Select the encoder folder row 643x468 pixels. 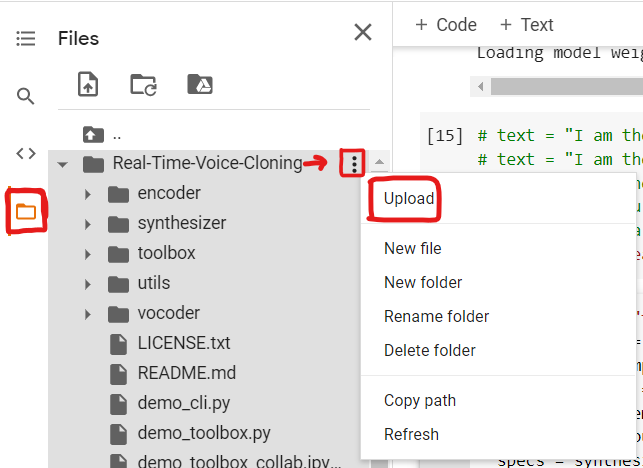click(x=204, y=194)
